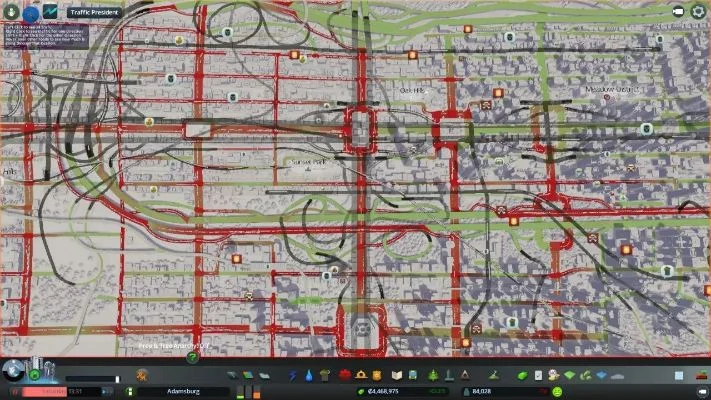The width and height of the screenshot is (711, 400).
Task: Toggle the simulation pause button
Action: click(x=16, y=391)
